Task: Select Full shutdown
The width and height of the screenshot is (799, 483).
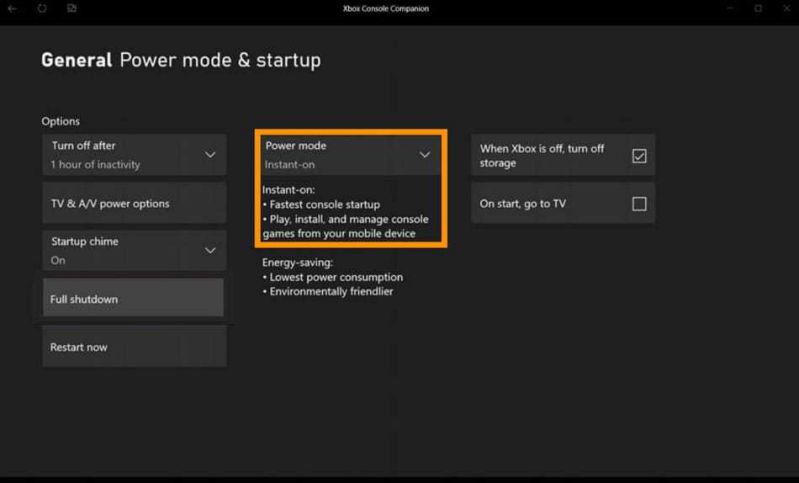Action: point(133,299)
